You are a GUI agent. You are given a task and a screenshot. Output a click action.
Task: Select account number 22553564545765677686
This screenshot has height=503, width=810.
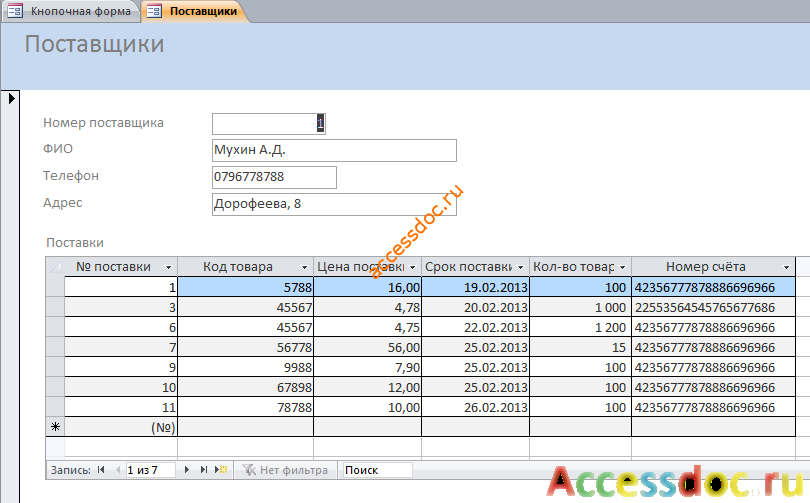pos(713,307)
